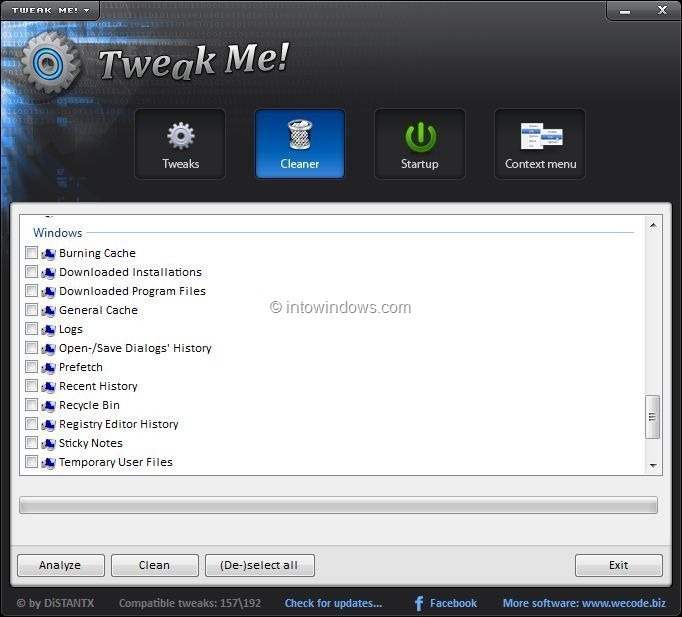Click the Registry Editor History item icon
The height and width of the screenshot is (617, 682).
tap(49, 424)
